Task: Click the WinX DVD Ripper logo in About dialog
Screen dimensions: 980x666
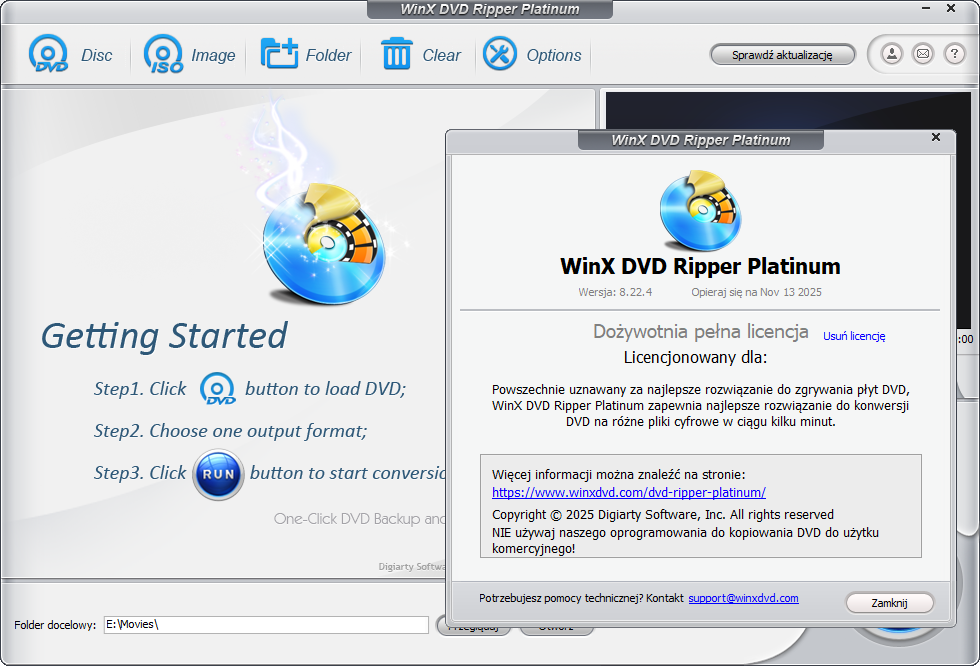Action: [700, 211]
